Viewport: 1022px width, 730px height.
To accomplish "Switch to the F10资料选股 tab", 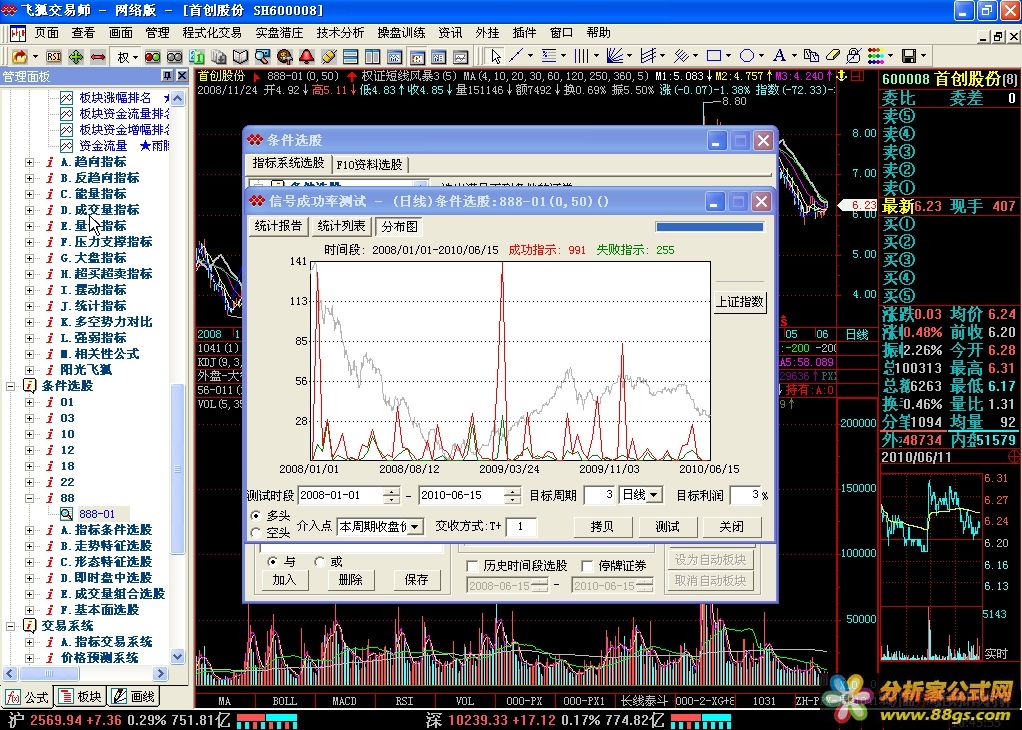I will tap(370, 164).
